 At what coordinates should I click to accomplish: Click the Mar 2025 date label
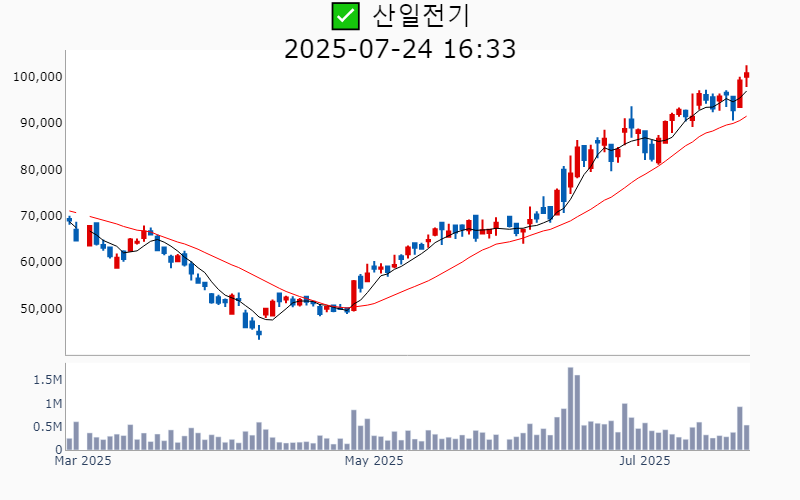point(83,461)
